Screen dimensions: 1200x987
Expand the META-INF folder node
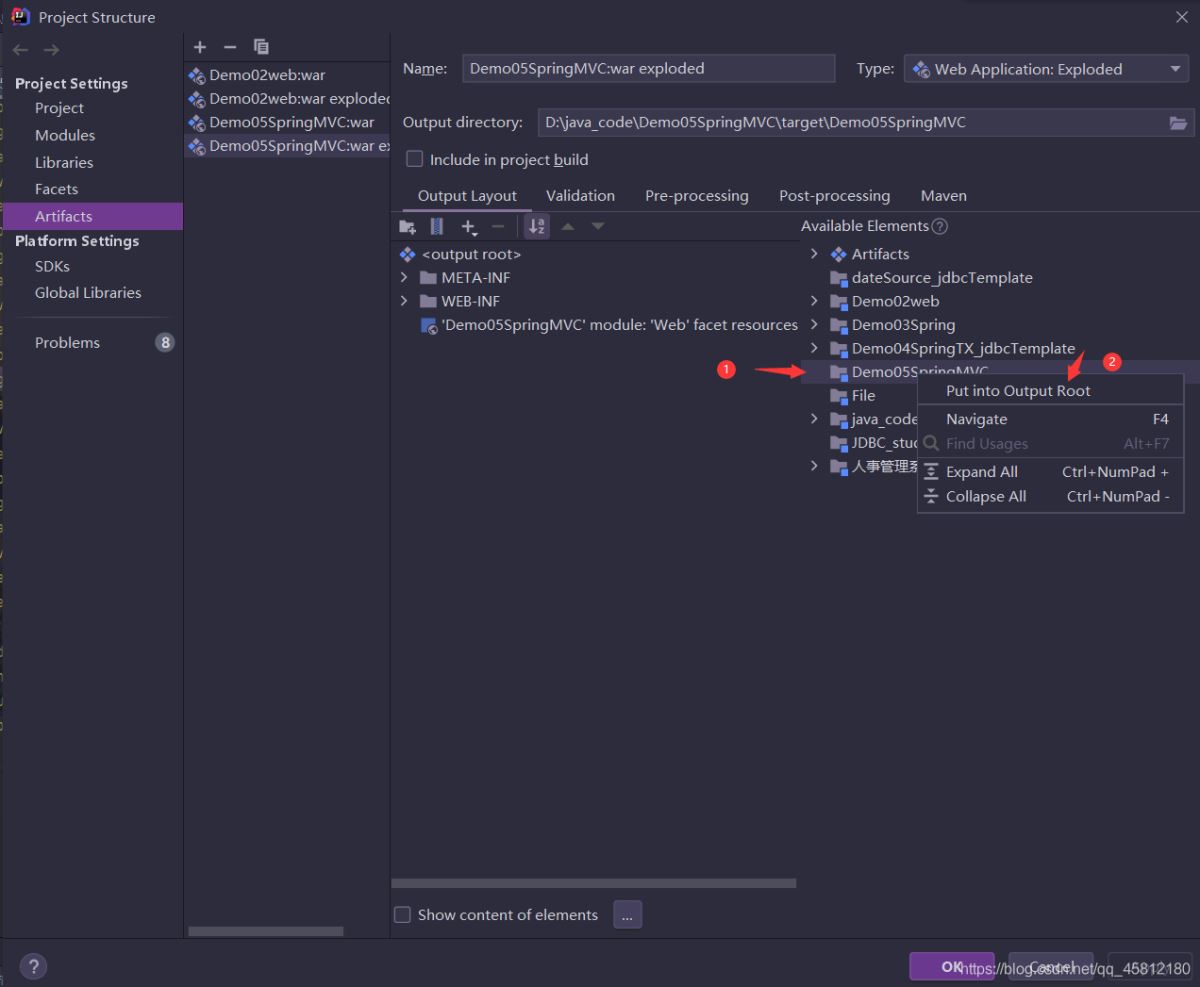click(x=404, y=277)
